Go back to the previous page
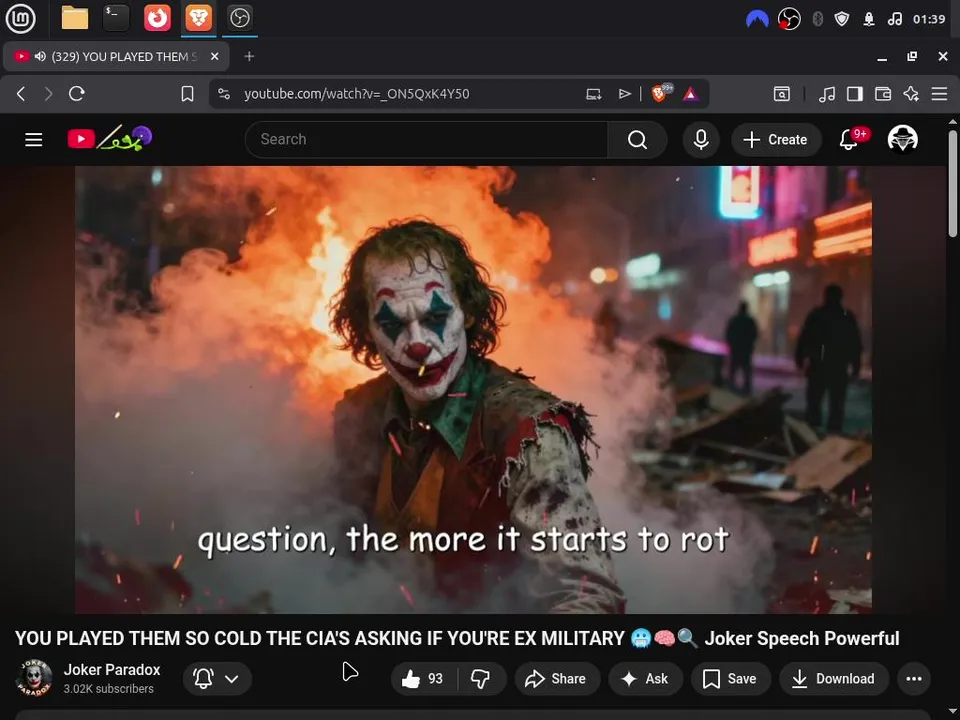This screenshot has width=960, height=720. [x=21, y=94]
